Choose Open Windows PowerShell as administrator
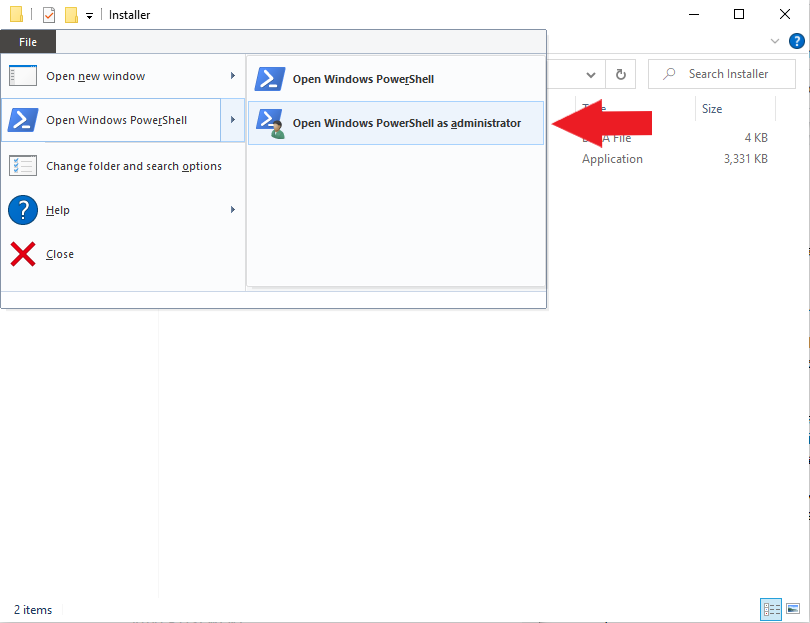The width and height of the screenshot is (810, 623). [x=396, y=123]
